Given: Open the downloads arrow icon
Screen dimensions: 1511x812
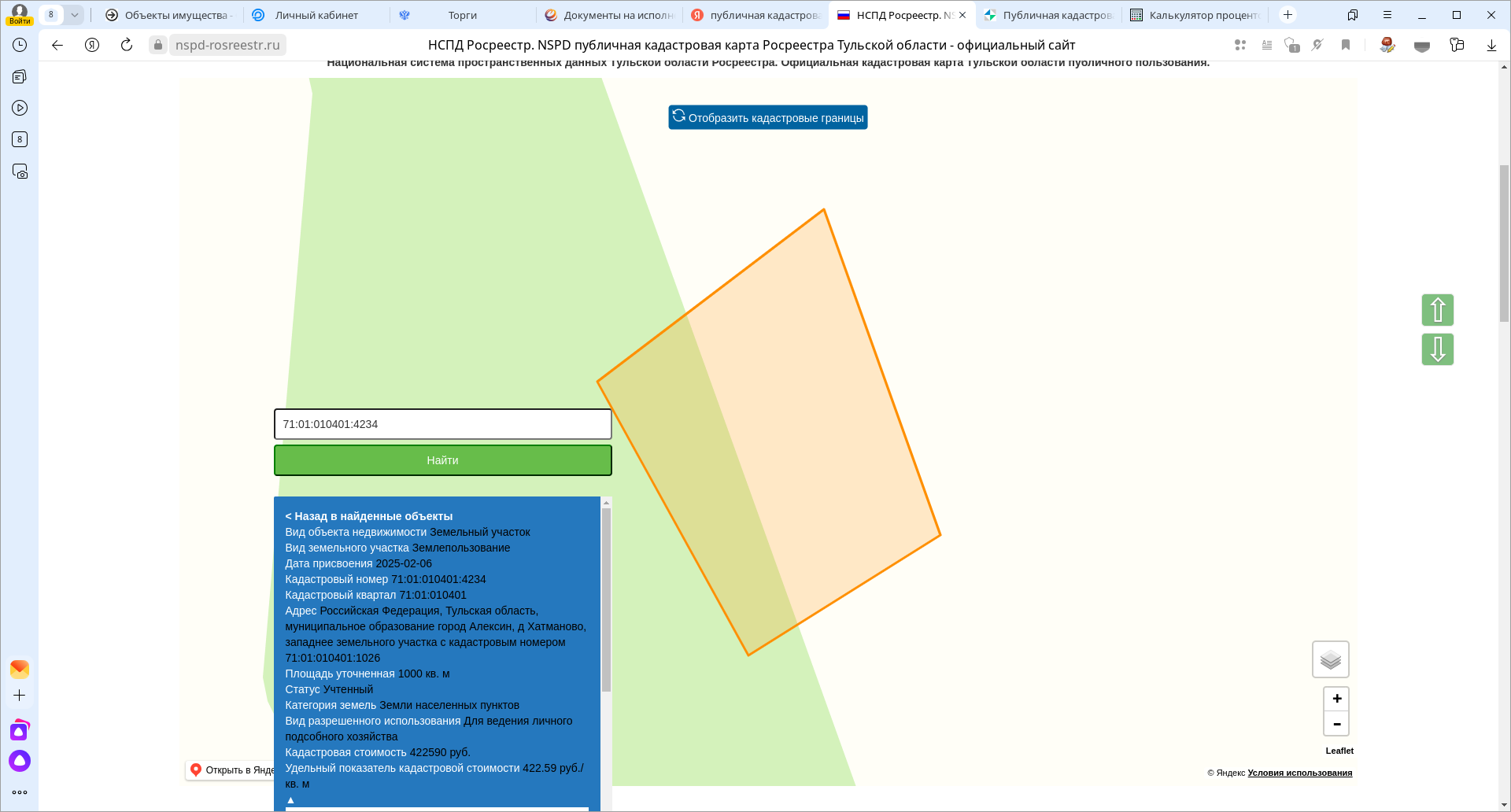Looking at the screenshot, I should (x=1491, y=45).
